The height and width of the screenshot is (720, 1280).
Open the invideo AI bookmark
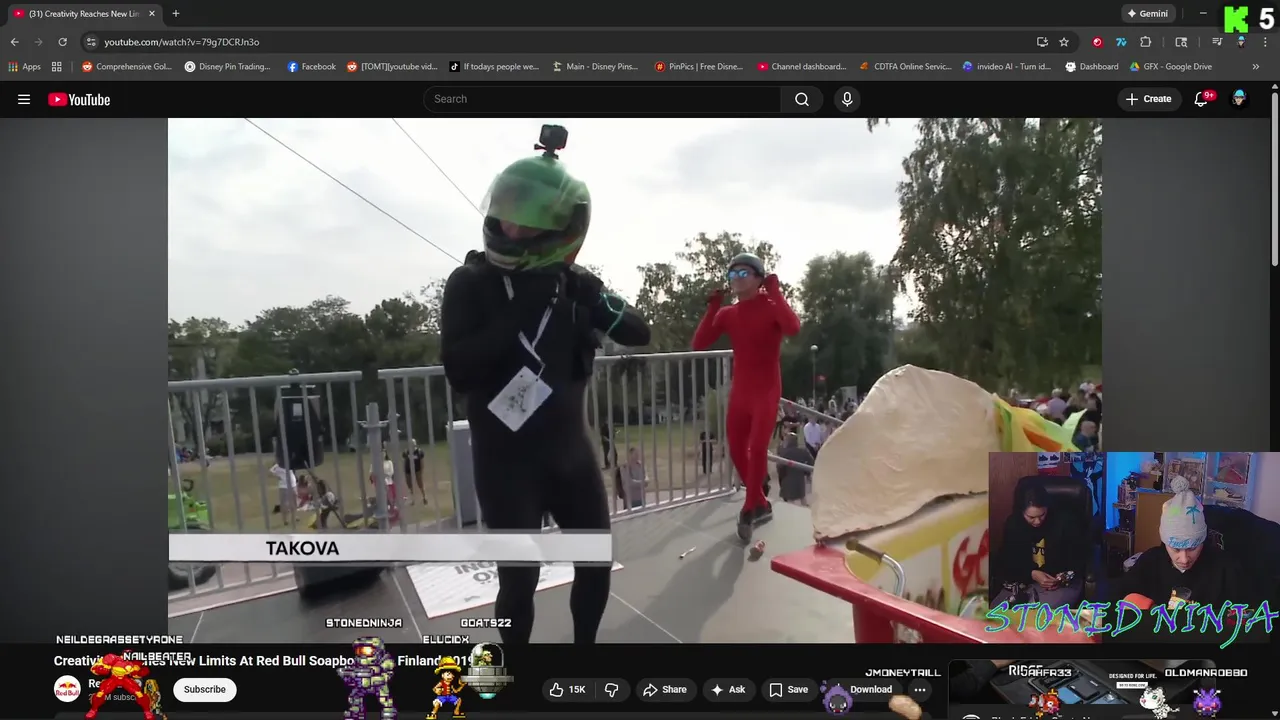pos(1007,67)
